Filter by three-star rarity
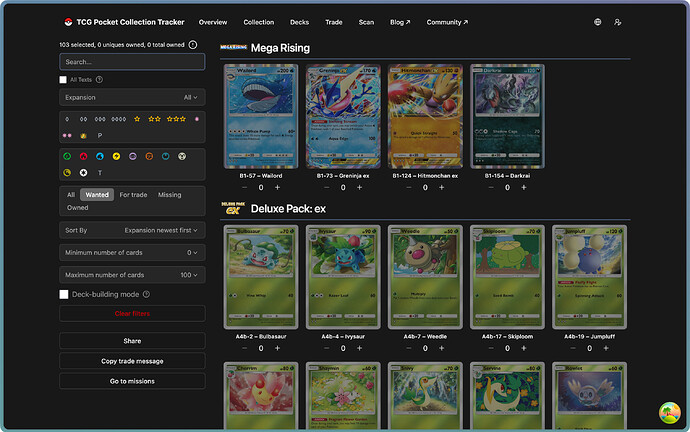This screenshot has height=432, width=690. pos(176,119)
